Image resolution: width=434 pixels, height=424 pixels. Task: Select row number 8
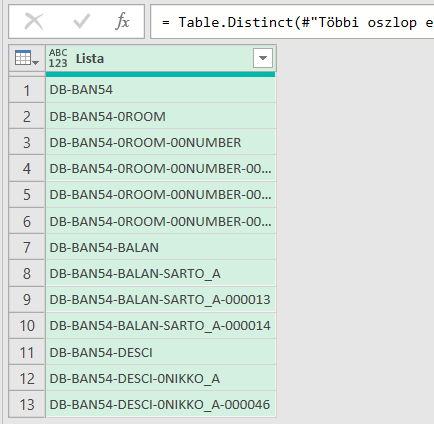point(27,274)
